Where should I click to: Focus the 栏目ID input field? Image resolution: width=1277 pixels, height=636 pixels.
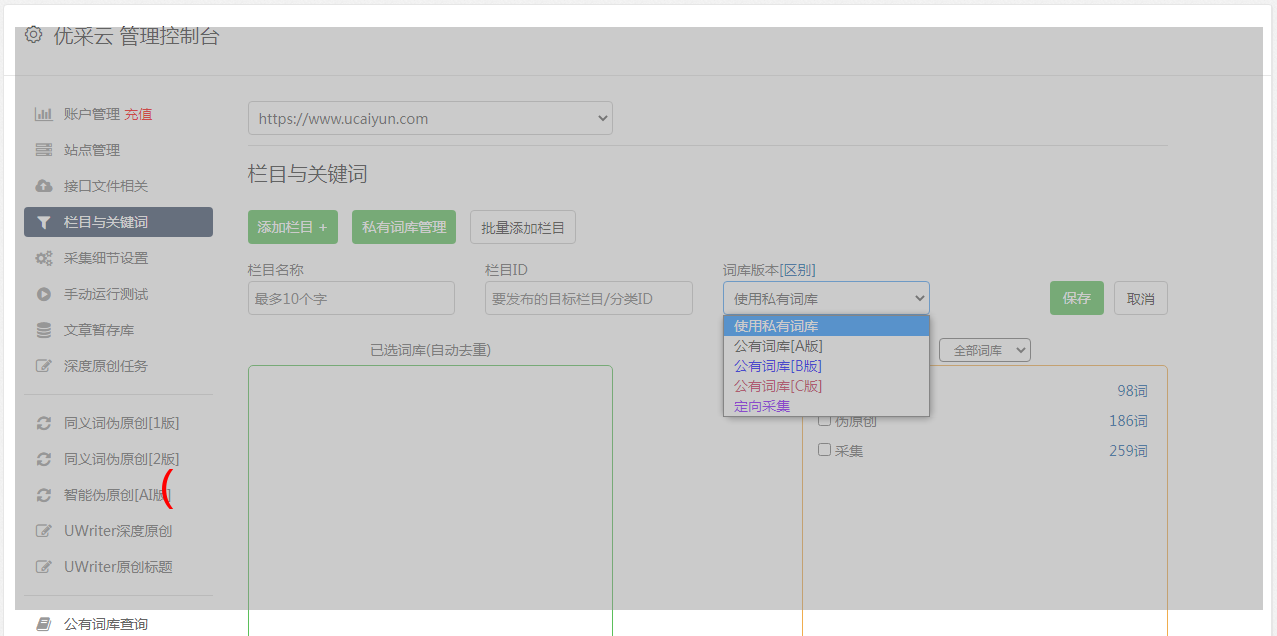coord(589,298)
